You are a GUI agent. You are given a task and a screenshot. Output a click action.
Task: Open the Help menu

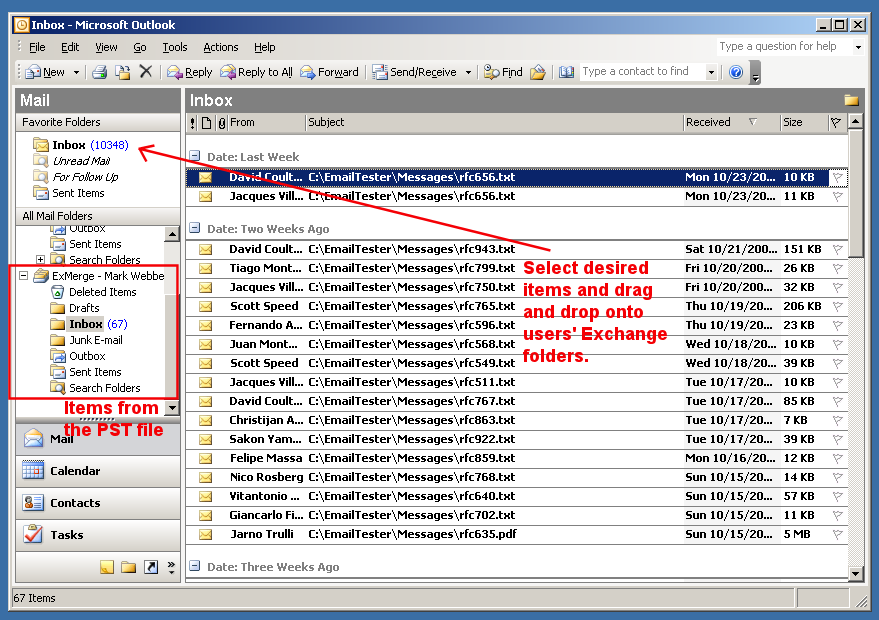tap(265, 47)
